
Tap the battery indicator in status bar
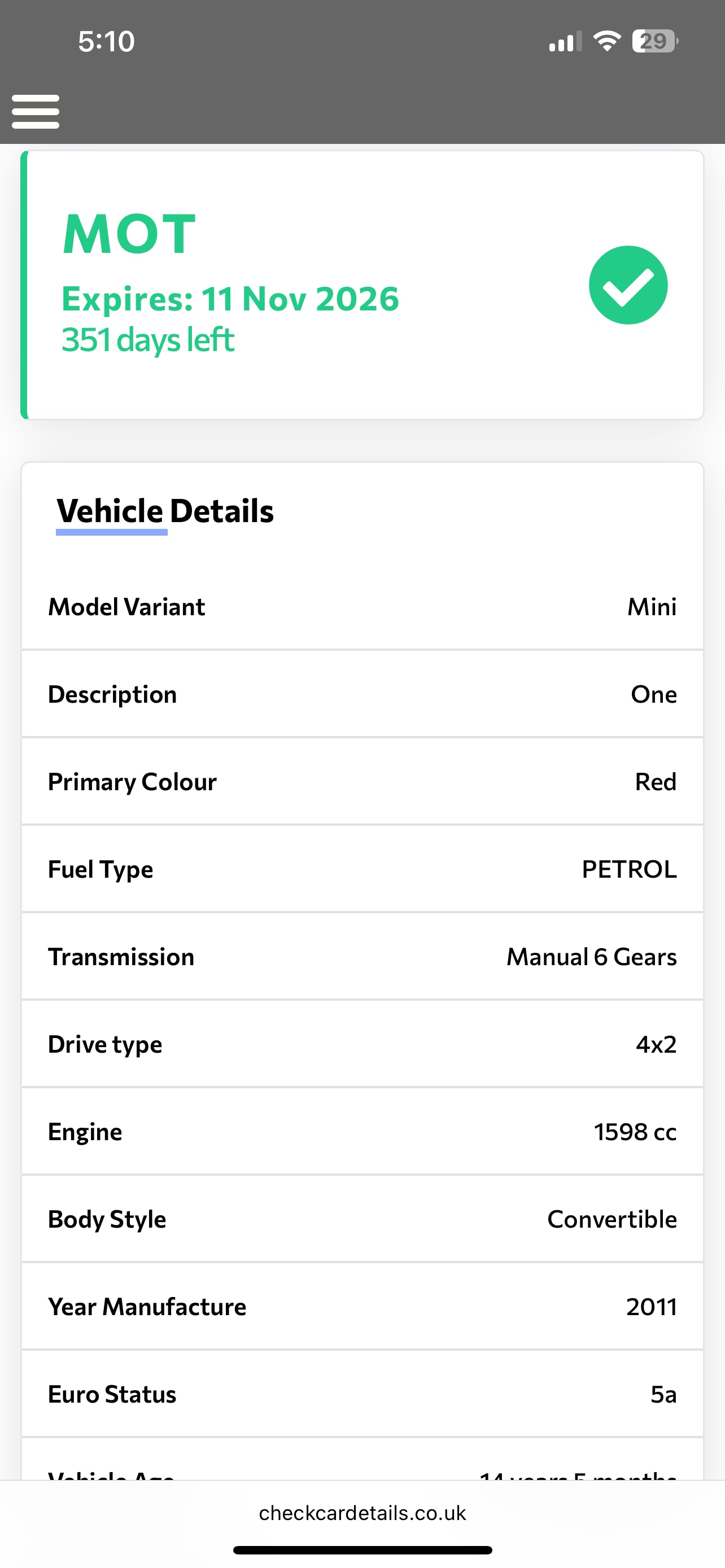[654, 41]
